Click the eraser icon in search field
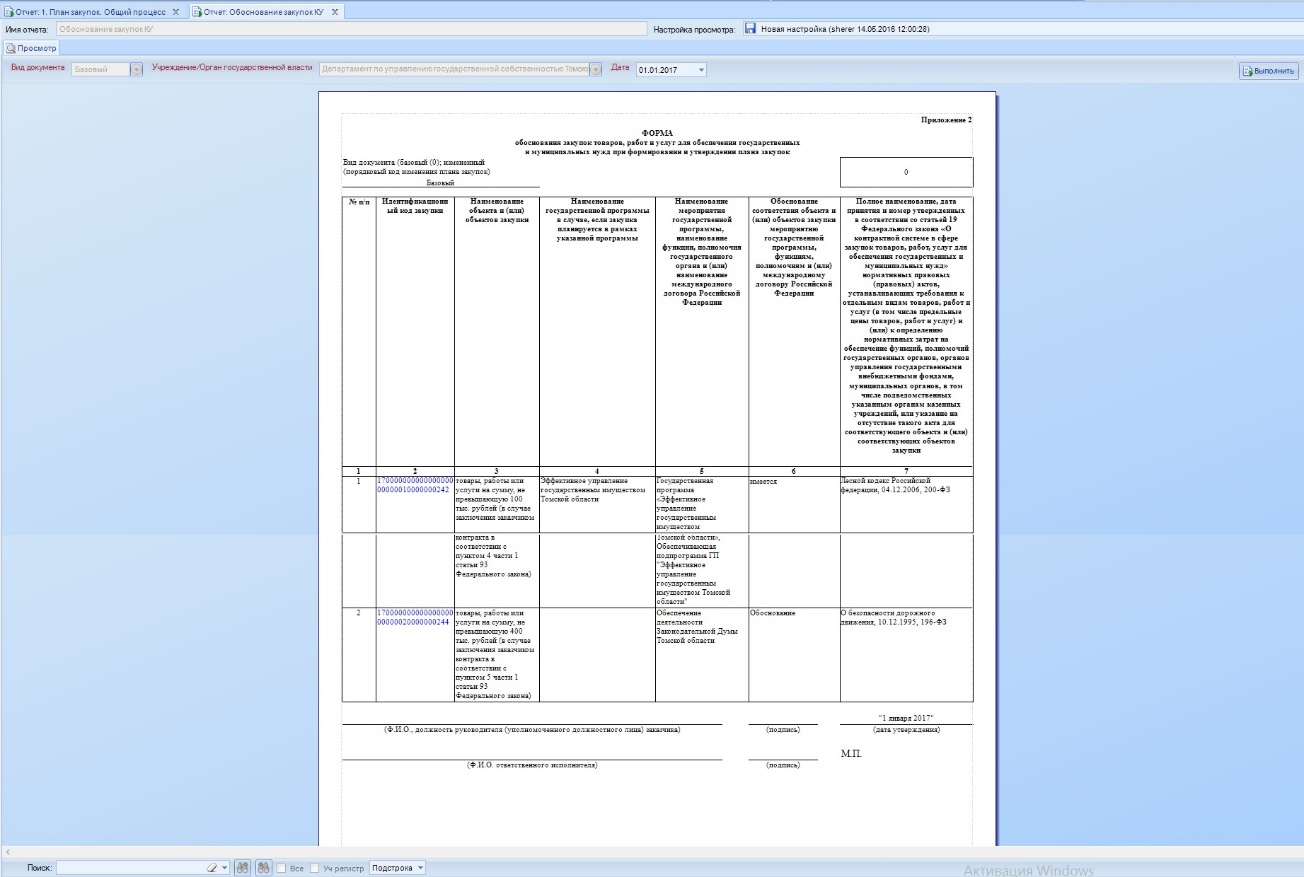The width and height of the screenshot is (1304, 877). coord(213,867)
